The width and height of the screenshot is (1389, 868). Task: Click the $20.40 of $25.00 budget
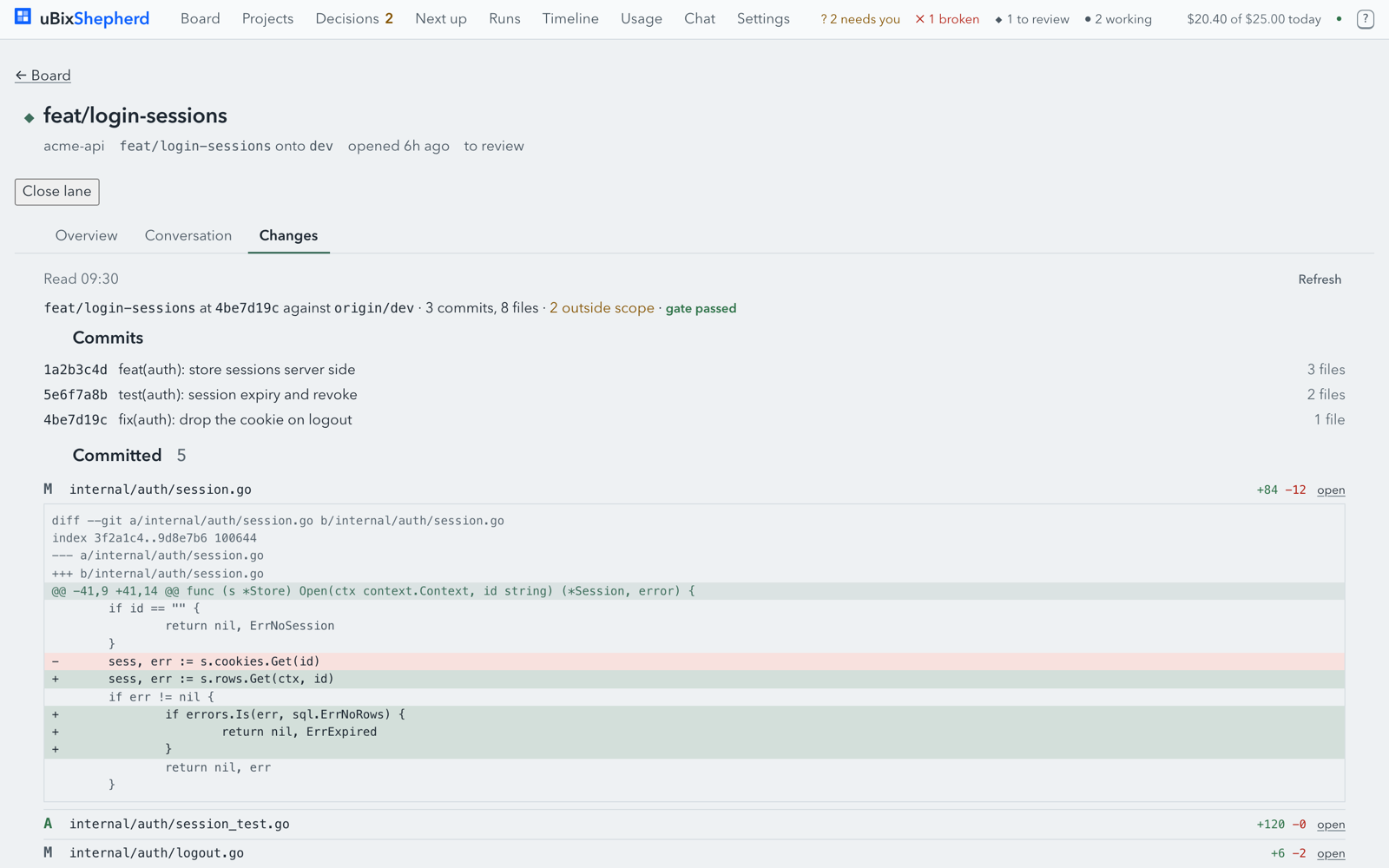pos(1254,19)
